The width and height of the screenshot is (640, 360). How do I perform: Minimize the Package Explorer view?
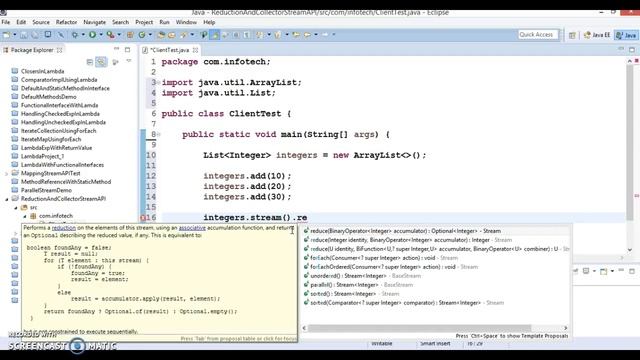tap(116, 49)
